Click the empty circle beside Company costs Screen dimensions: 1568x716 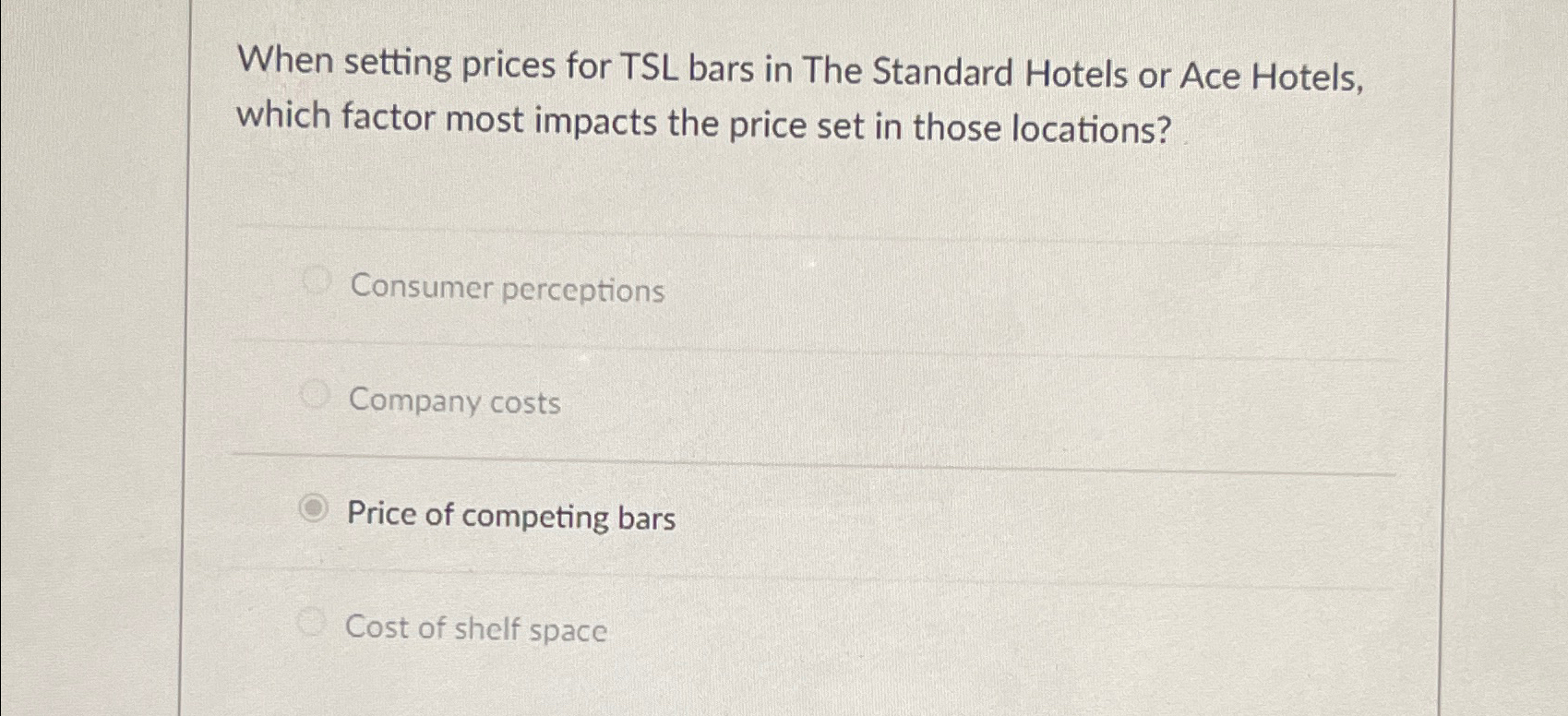tap(315, 393)
